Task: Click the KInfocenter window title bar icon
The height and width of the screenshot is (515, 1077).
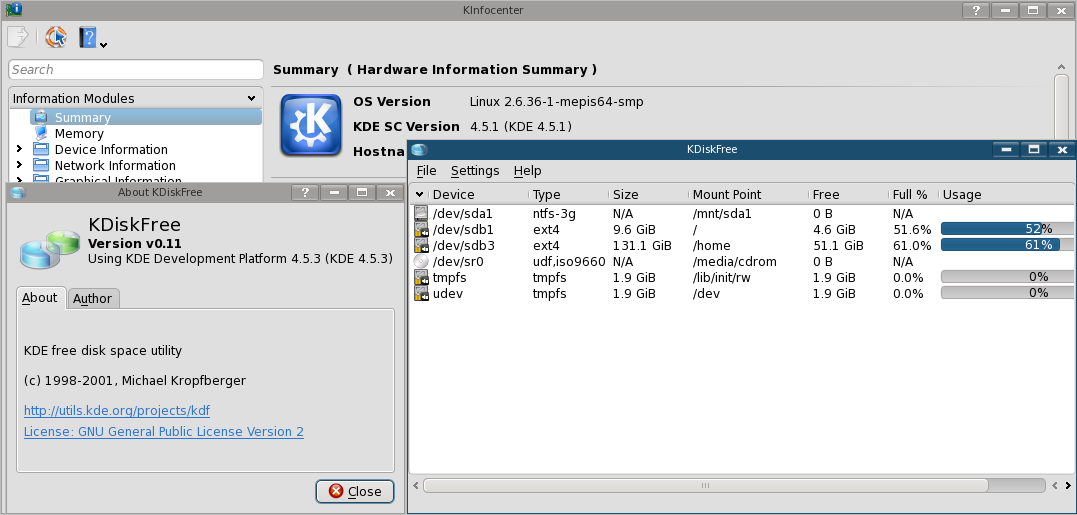Action: coord(14,10)
